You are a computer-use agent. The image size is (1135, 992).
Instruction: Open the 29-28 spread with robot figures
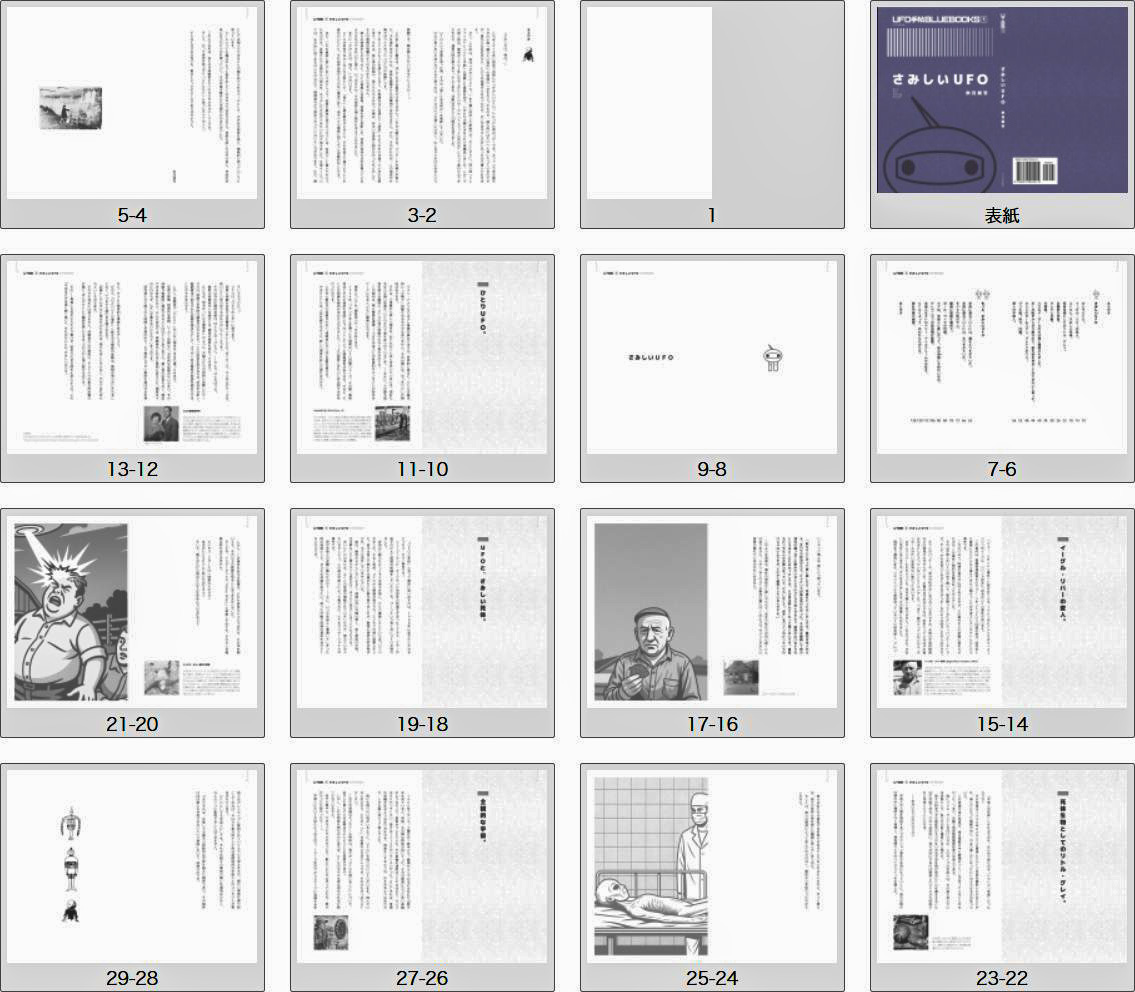132,865
